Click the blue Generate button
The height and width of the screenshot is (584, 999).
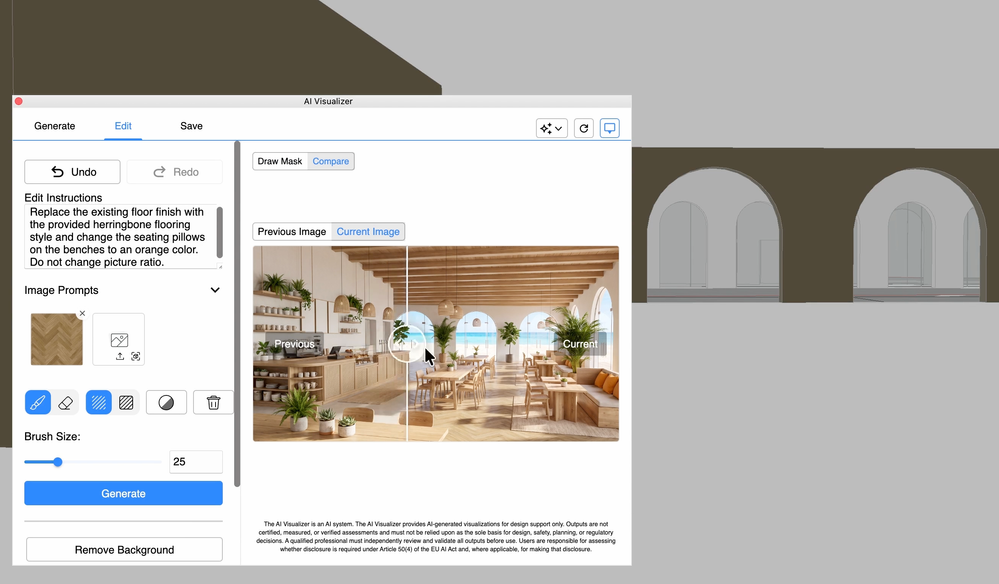click(124, 494)
